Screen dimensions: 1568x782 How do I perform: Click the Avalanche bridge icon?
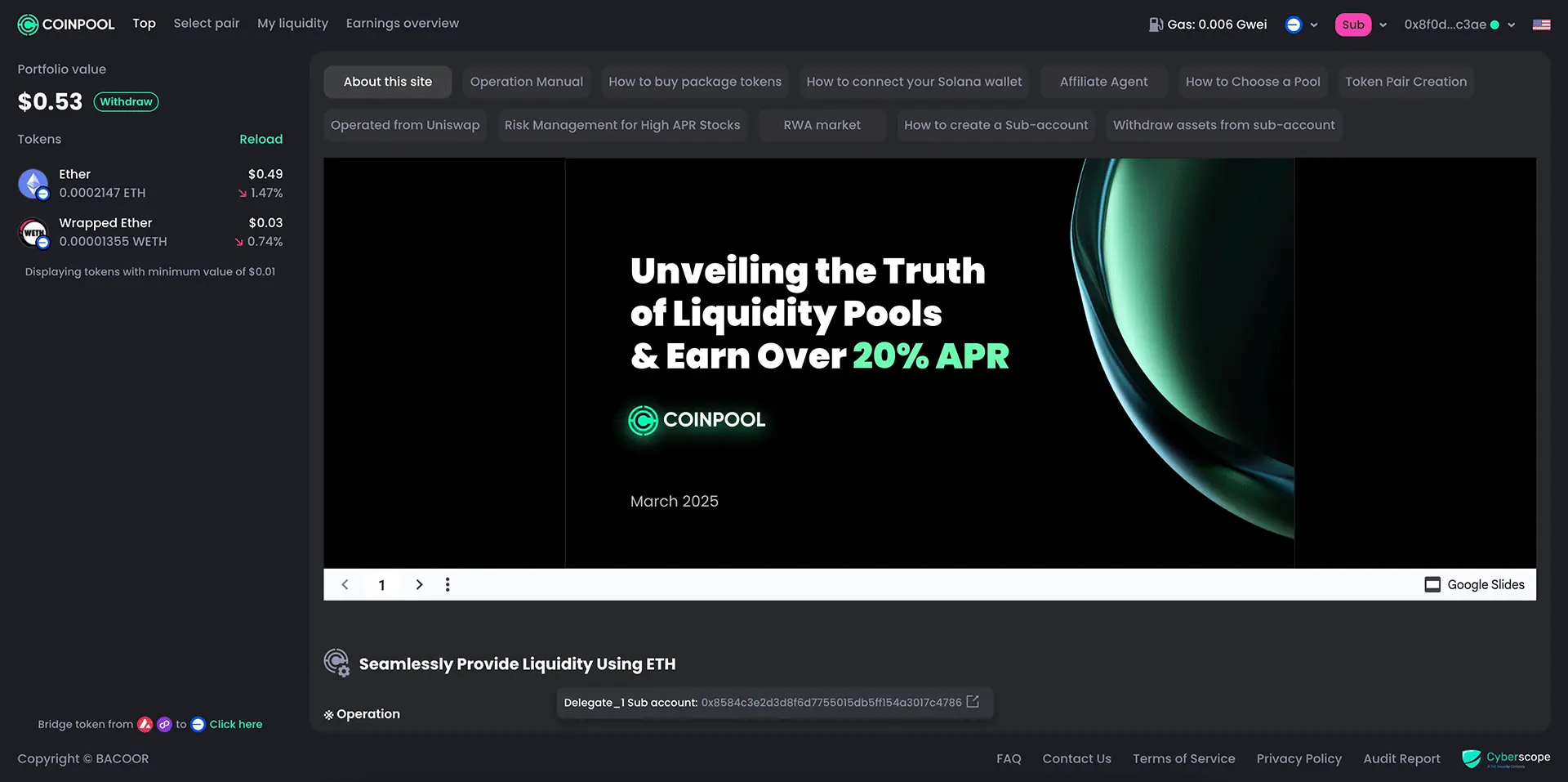pos(145,724)
